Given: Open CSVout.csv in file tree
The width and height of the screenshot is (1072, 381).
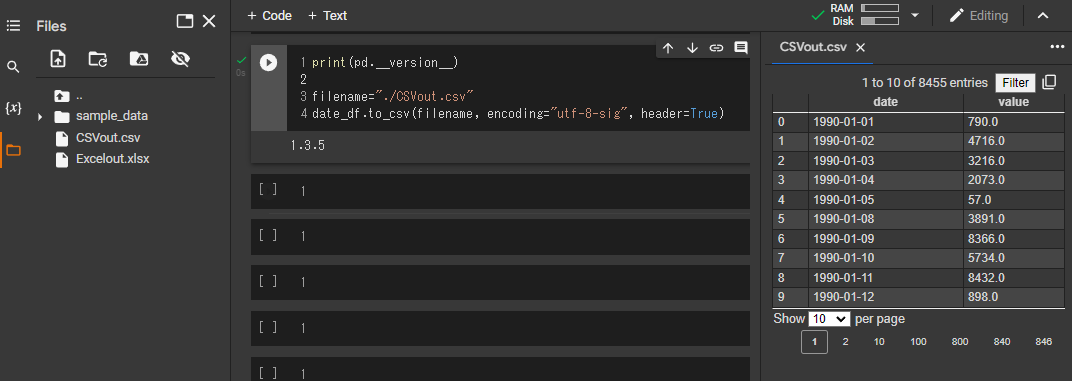Looking at the screenshot, I should coord(108,137).
